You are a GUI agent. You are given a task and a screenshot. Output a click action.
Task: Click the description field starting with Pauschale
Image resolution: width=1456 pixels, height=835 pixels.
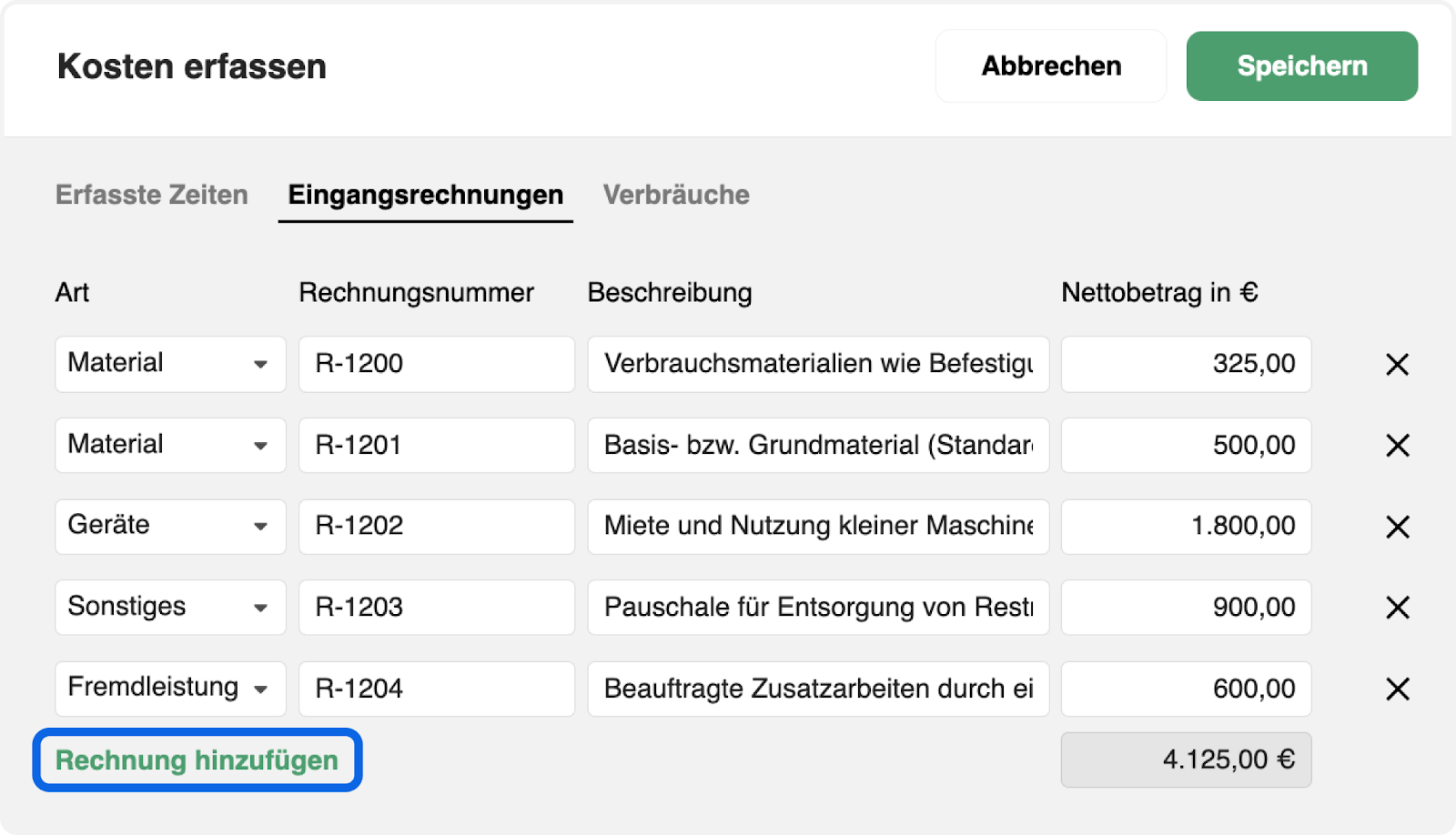(818, 607)
